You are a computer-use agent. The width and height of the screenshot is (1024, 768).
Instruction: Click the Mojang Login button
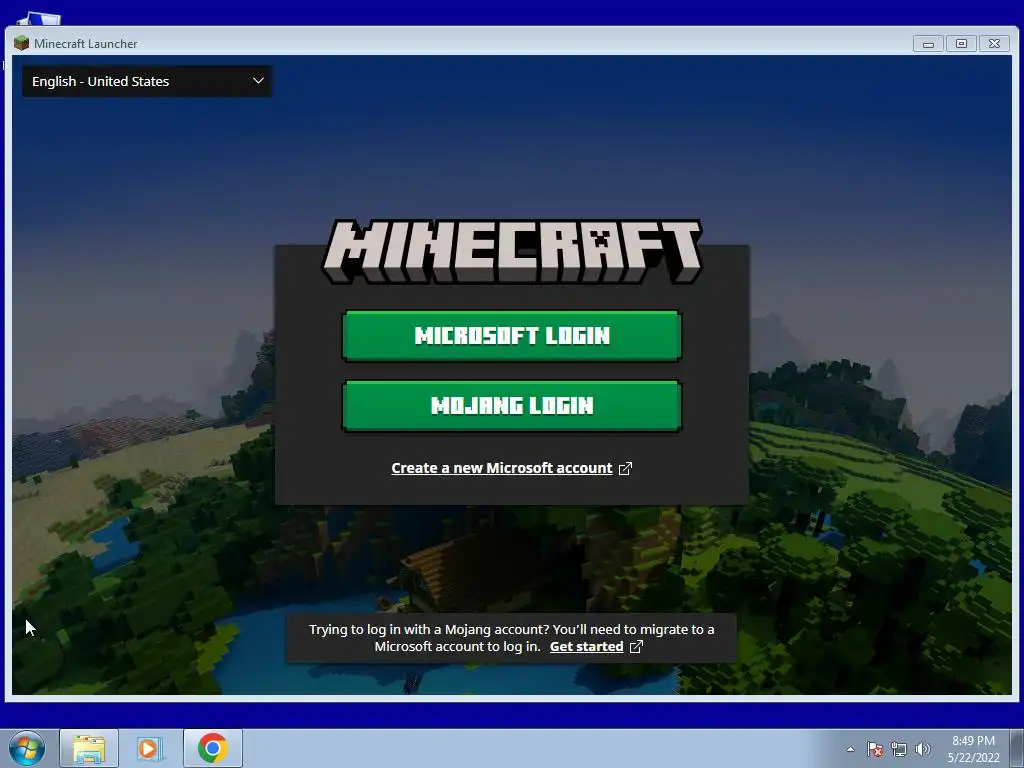(x=512, y=406)
